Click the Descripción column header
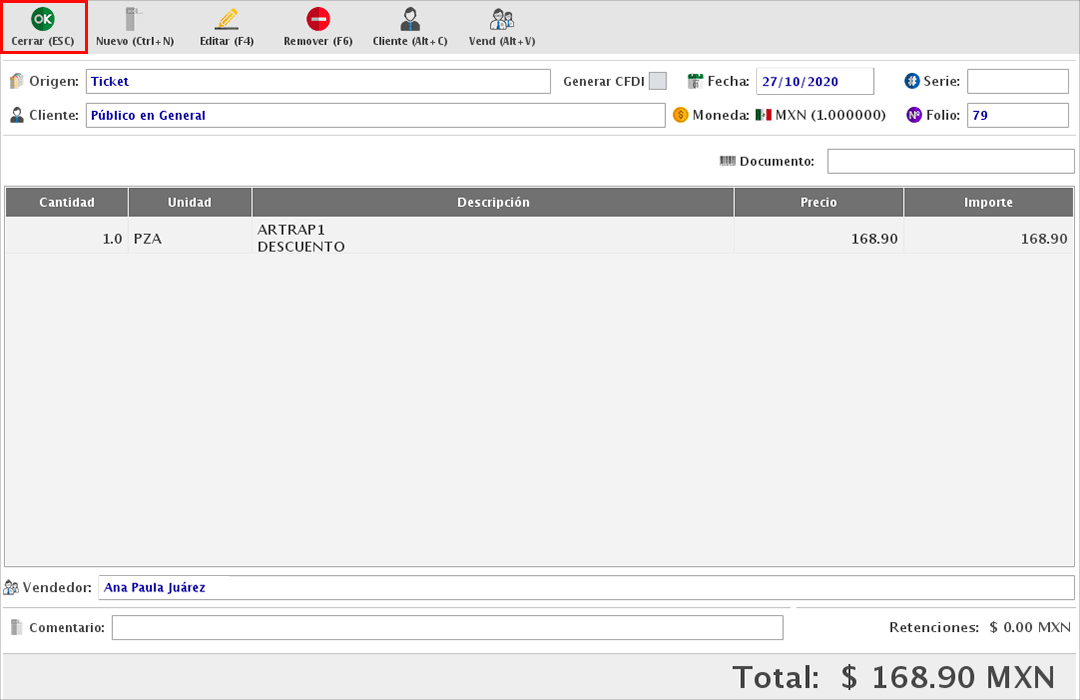Image resolution: width=1080 pixels, height=700 pixels. (492, 202)
